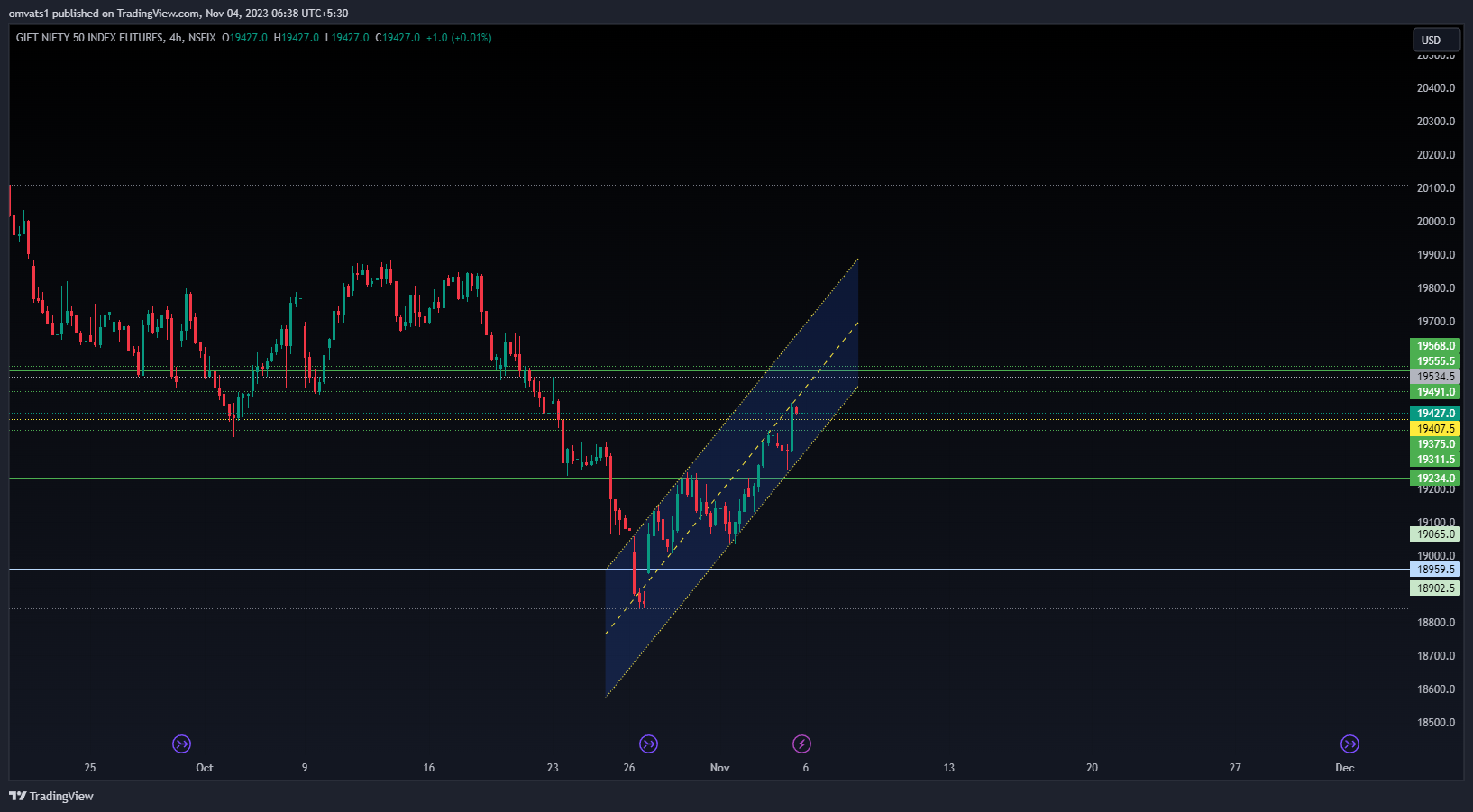1473x812 pixels.
Task: Click the Oct label on time axis
Action: tap(205, 768)
